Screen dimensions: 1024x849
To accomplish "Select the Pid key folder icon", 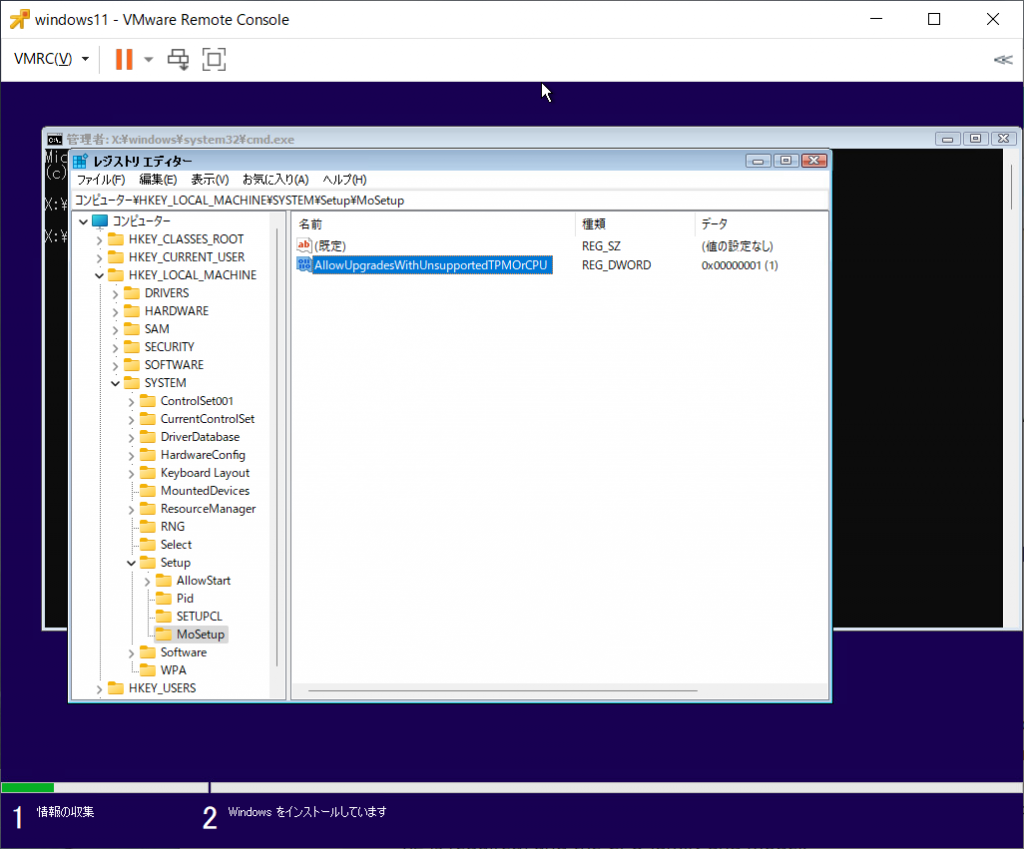I will [x=164, y=598].
